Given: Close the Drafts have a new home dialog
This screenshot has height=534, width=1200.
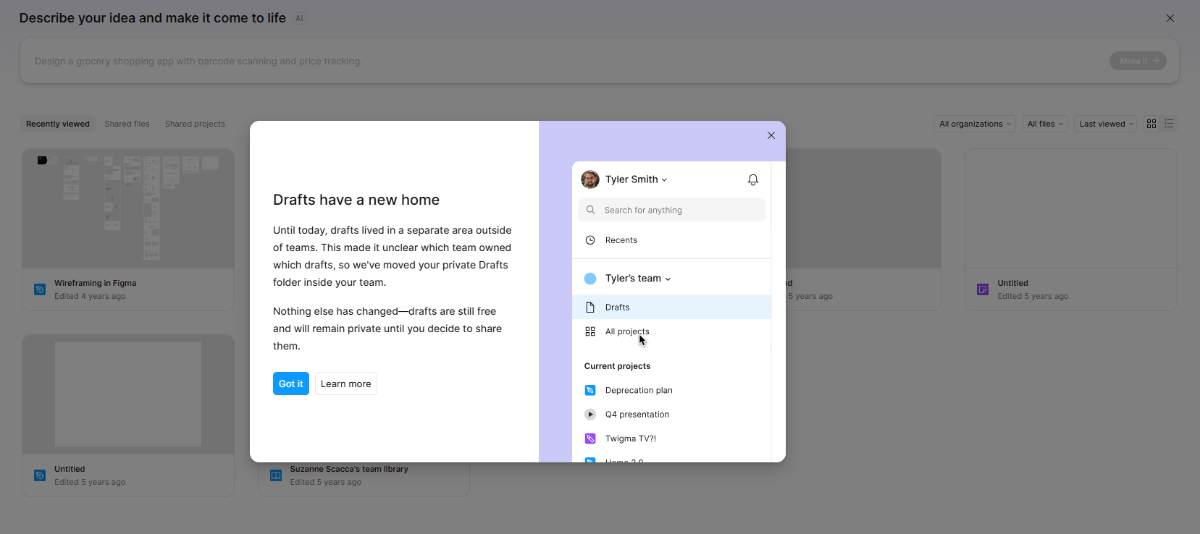Looking at the screenshot, I should [x=771, y=135].
